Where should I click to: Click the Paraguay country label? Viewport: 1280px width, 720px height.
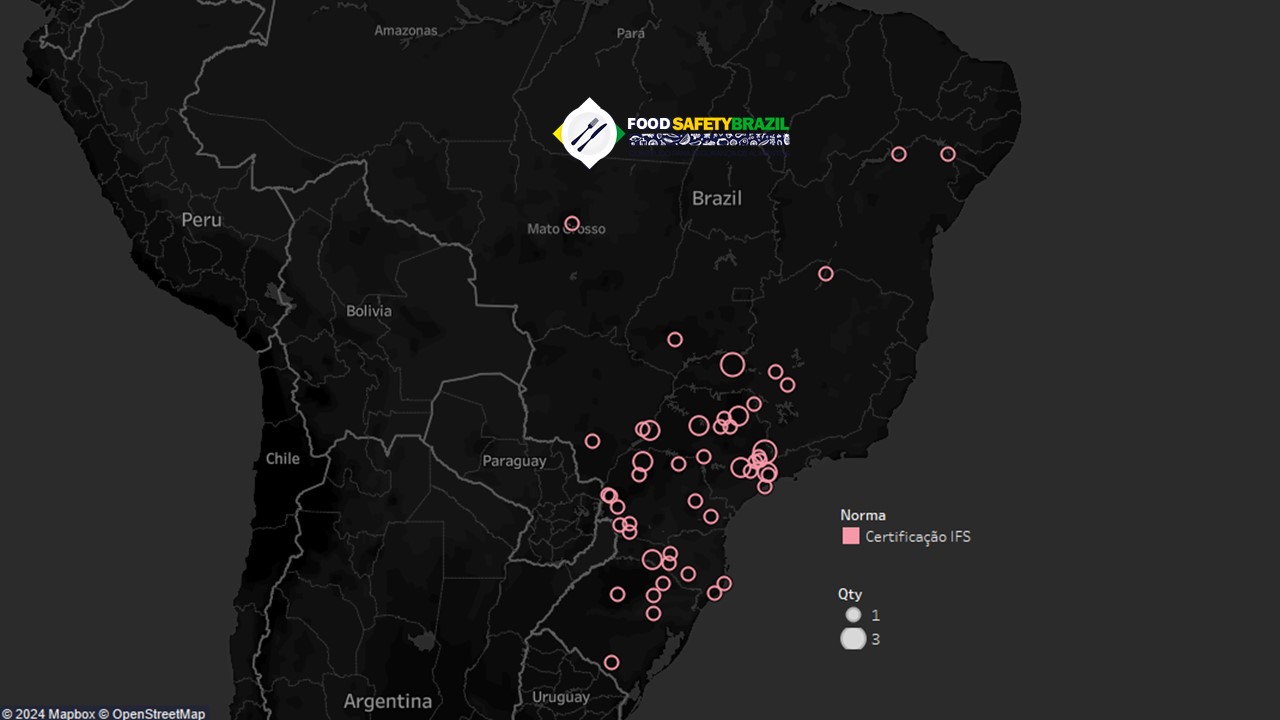click(x=514, y=461)
